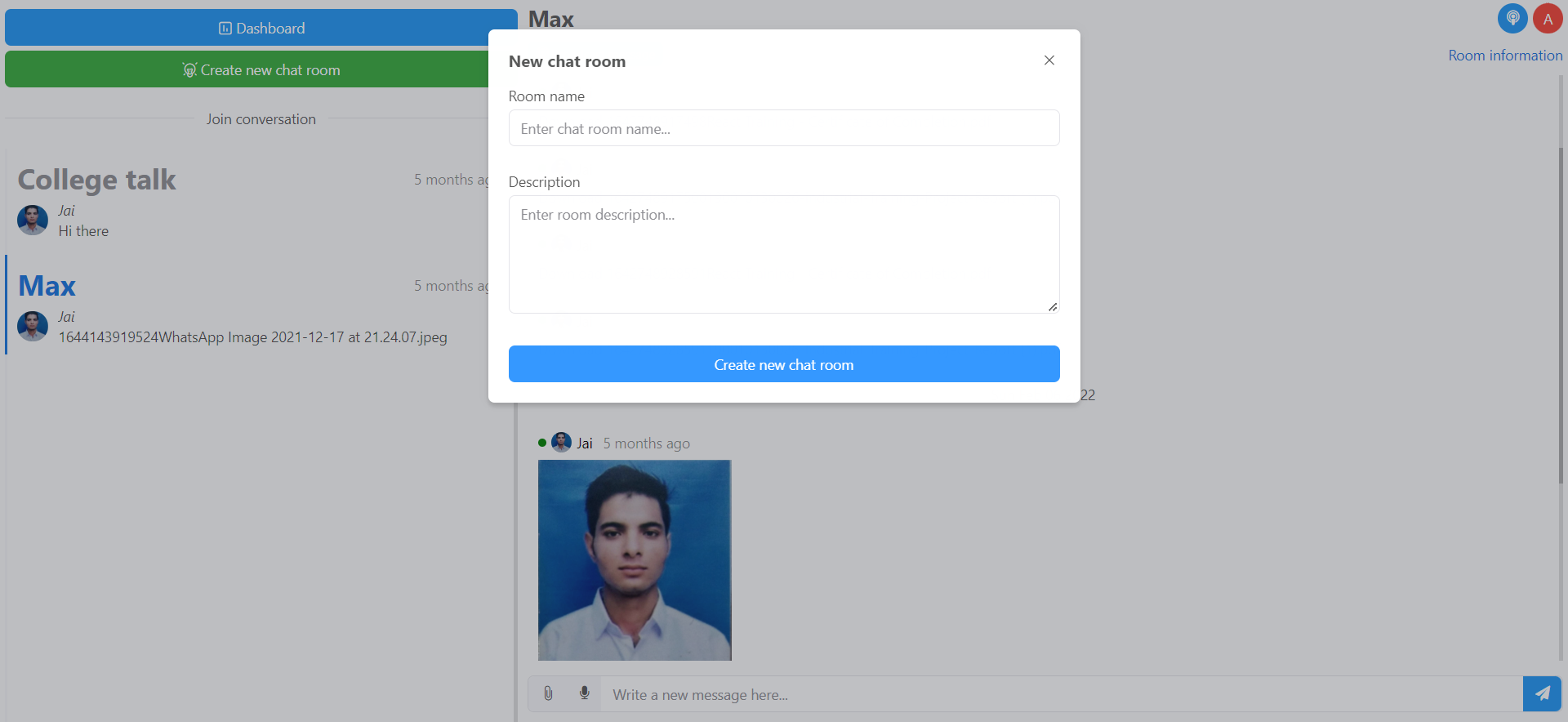
Task: Click Jai's avatar in College talk room
Action: tap(33, 221)
